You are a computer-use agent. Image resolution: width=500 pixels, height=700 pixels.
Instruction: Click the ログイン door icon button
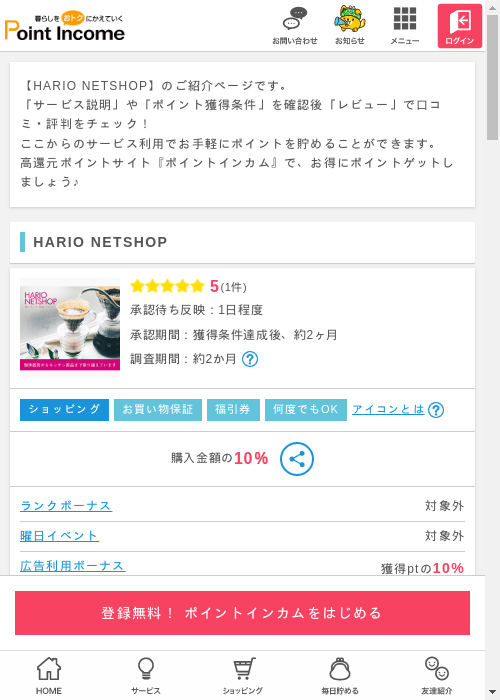click(460, 26)
